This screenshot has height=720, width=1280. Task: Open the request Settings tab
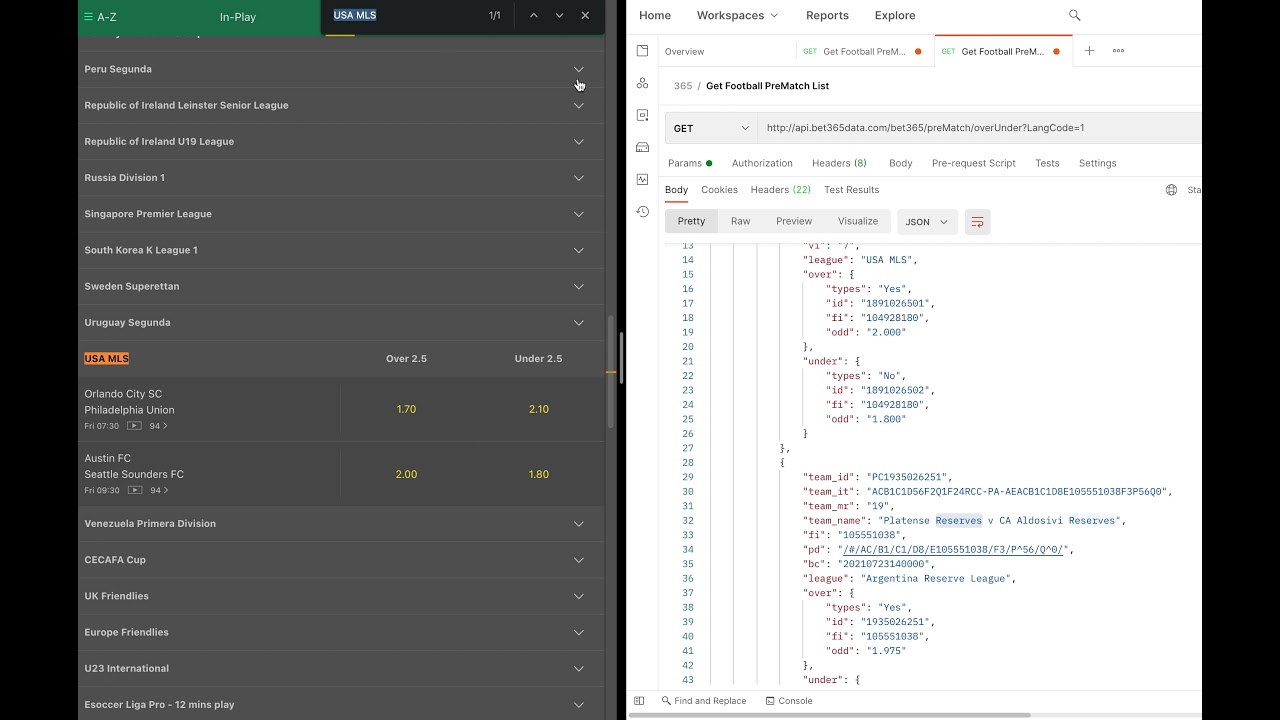(x=1097, y=163)
